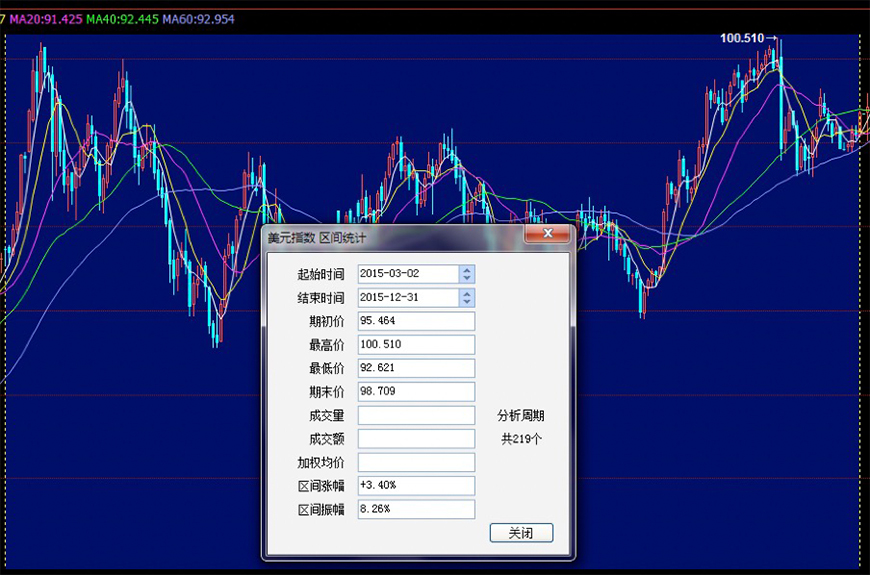
Task: Click the 期初价 field with 95.464
Action: (416, 321)
